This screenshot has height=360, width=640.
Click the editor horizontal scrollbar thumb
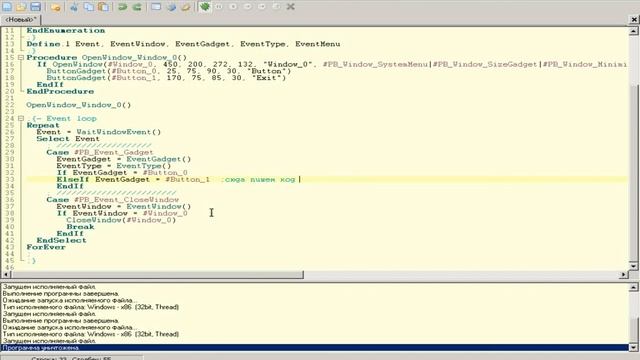pos(157,275)
